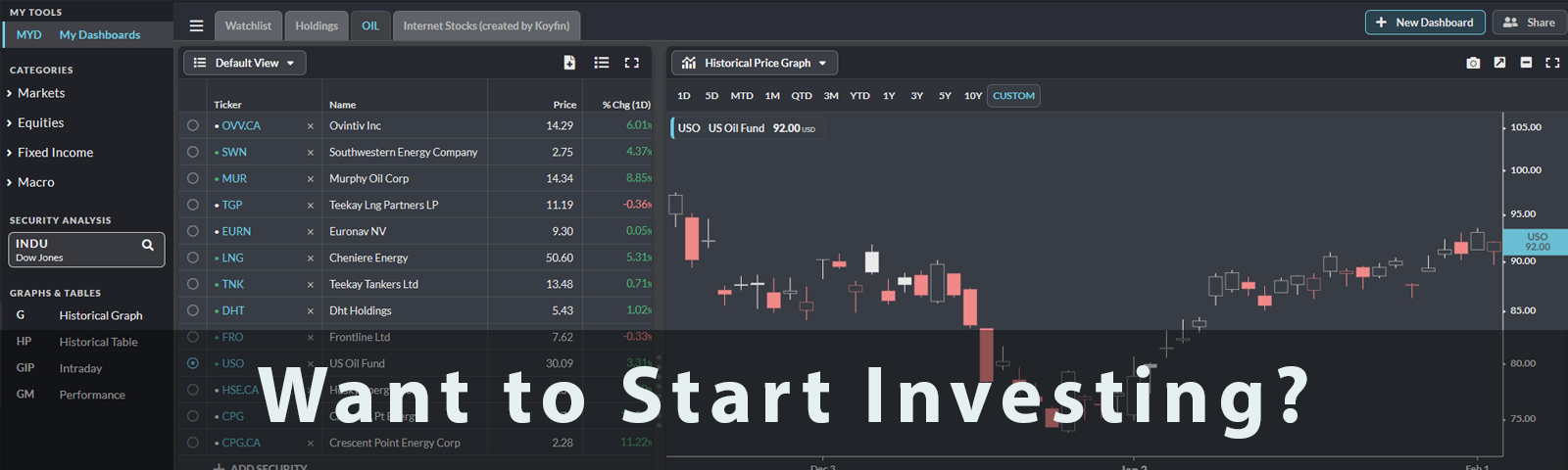Click the chart icon on Historical Price Graph dropdown
The width and height of the screenshot is (1568, 470).
click(x=689, y=63)
